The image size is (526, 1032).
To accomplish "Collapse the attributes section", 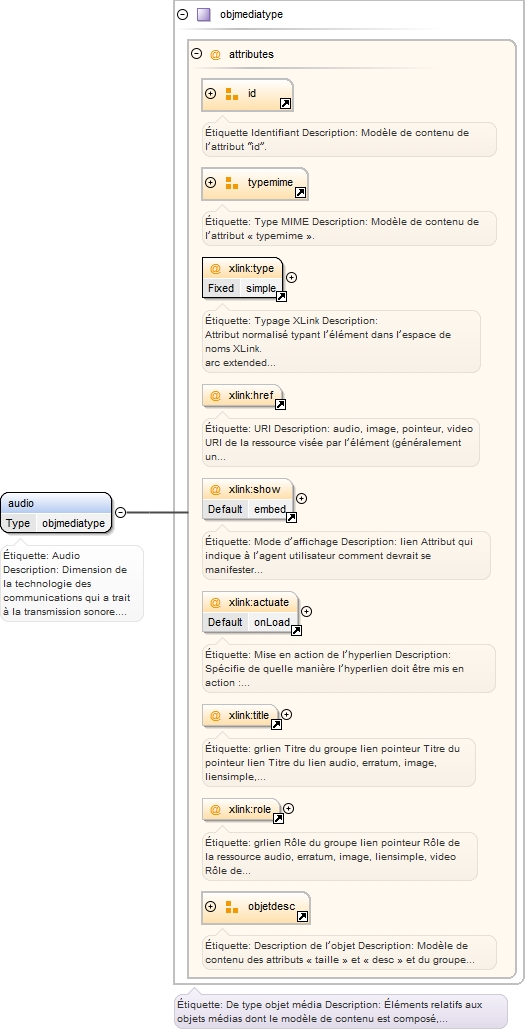I will [196, 54].
